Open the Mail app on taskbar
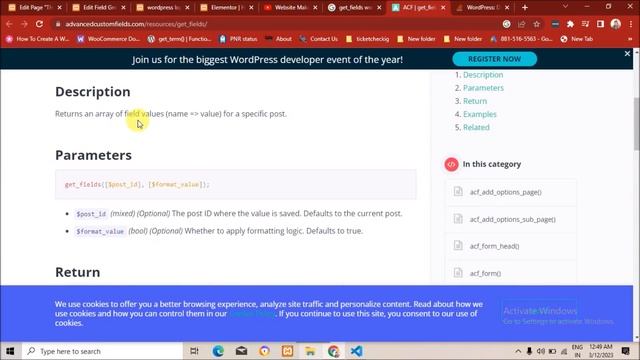Image resolution: width=640 pixels, height=360 pixels. [241, 351]
